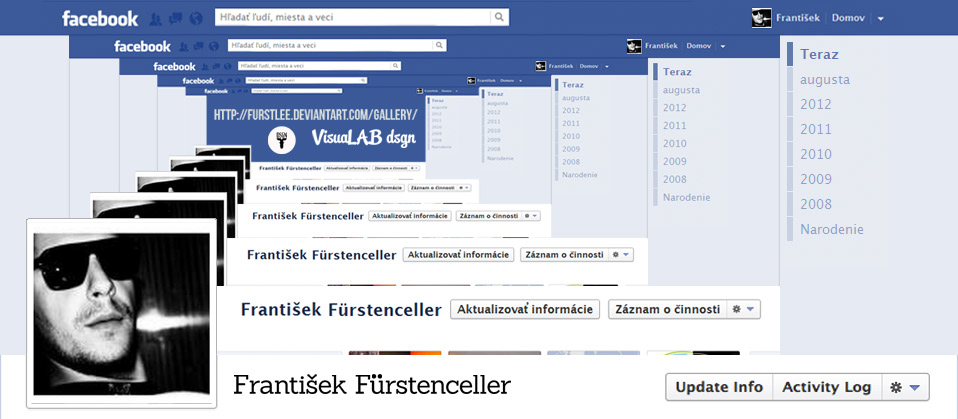Open the large profile picture
Screen dimensions: 958x419
click(x=122, y=314)
